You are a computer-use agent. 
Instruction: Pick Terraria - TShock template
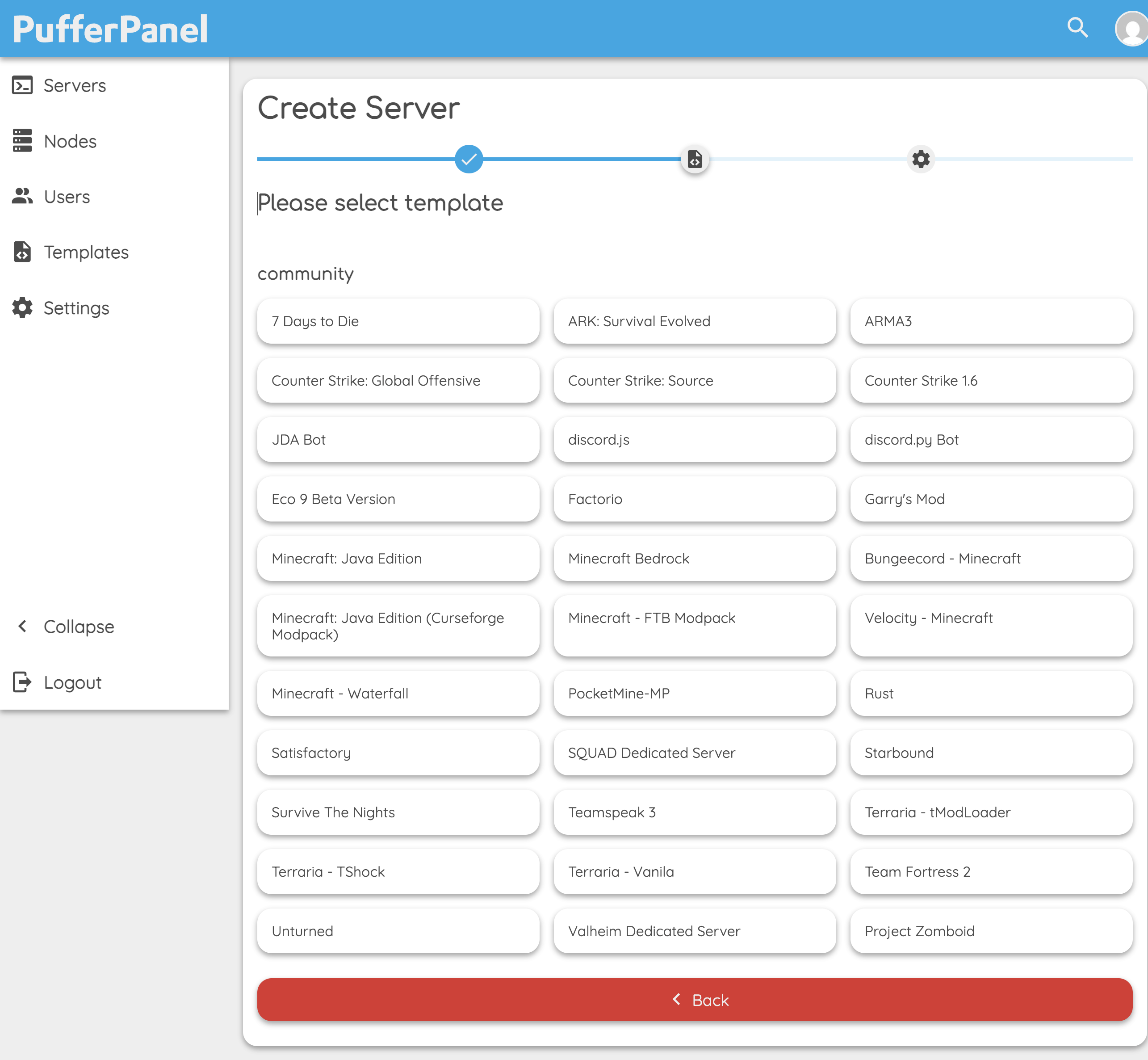click(398, 872)
